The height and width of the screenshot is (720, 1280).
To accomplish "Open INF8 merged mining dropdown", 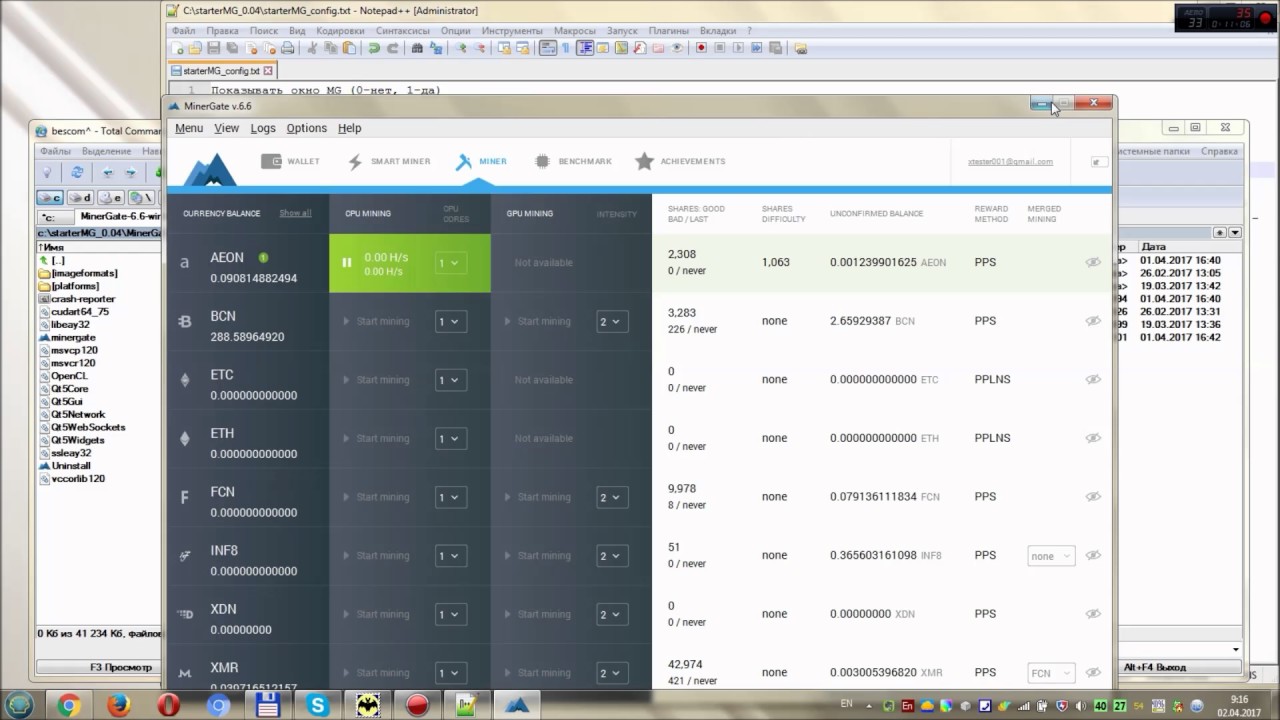I will pyautogui.click(x=1051, y=556).
